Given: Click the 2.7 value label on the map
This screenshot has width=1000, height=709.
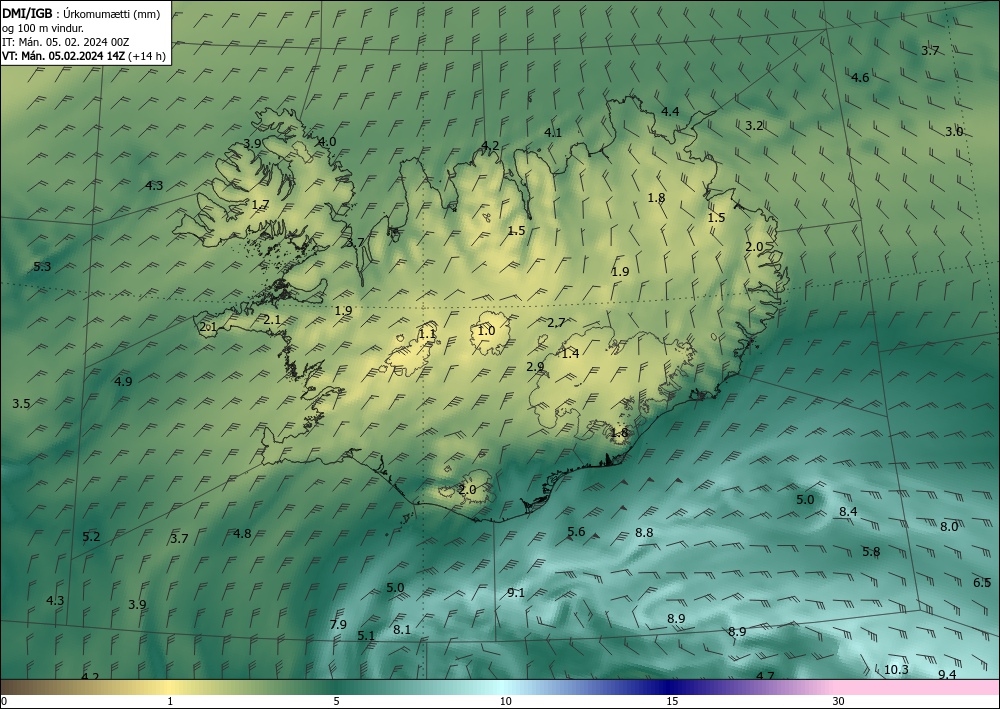Looking at the screenshot, I should (556, 323).
